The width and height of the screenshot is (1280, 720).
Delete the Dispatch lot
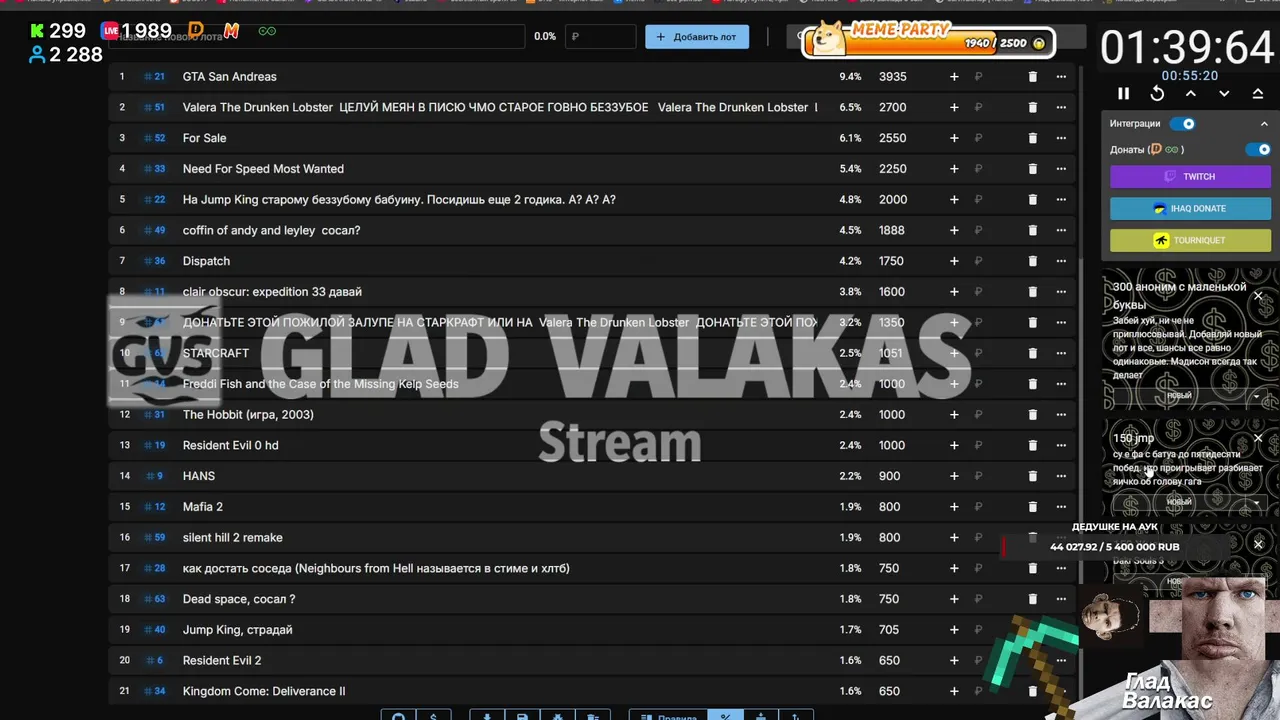coord(1033,261)
